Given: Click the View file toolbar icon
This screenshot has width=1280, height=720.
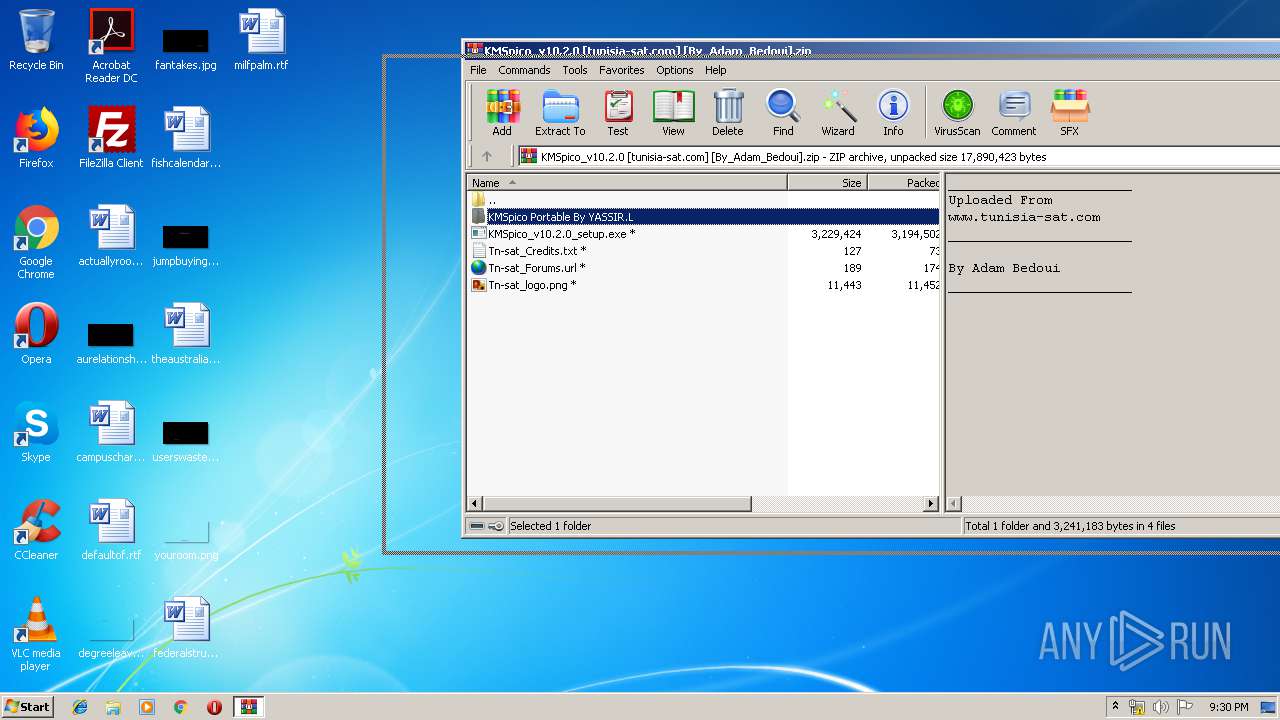Looking at the screenshot, I should [673, 113].
